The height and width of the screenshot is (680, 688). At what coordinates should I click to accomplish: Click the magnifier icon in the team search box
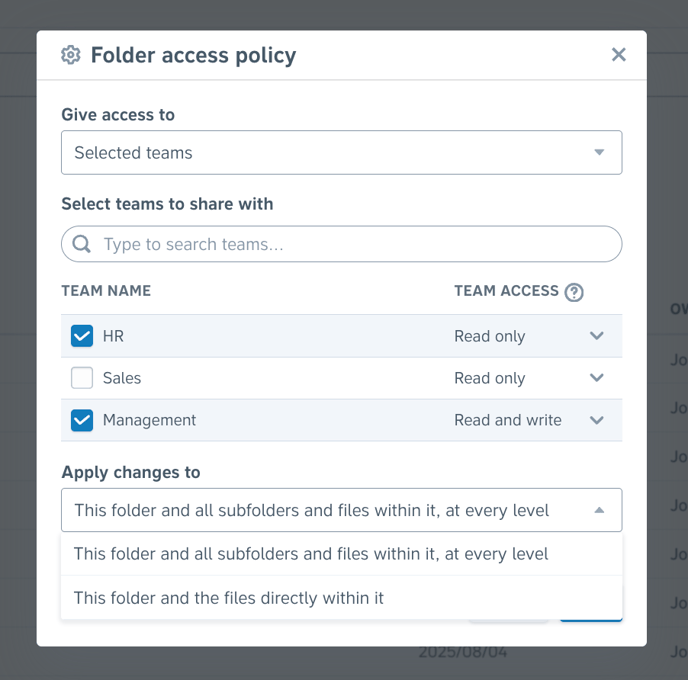tap(82, 244)
